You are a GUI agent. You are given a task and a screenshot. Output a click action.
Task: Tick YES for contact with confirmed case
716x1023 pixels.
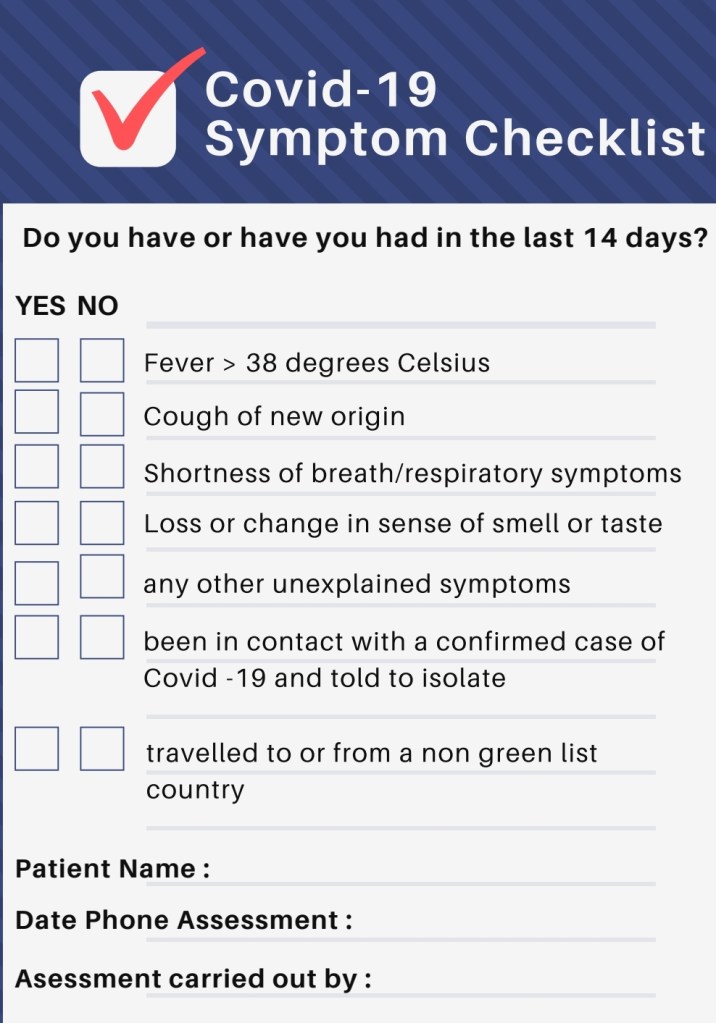tap(37, 637)
